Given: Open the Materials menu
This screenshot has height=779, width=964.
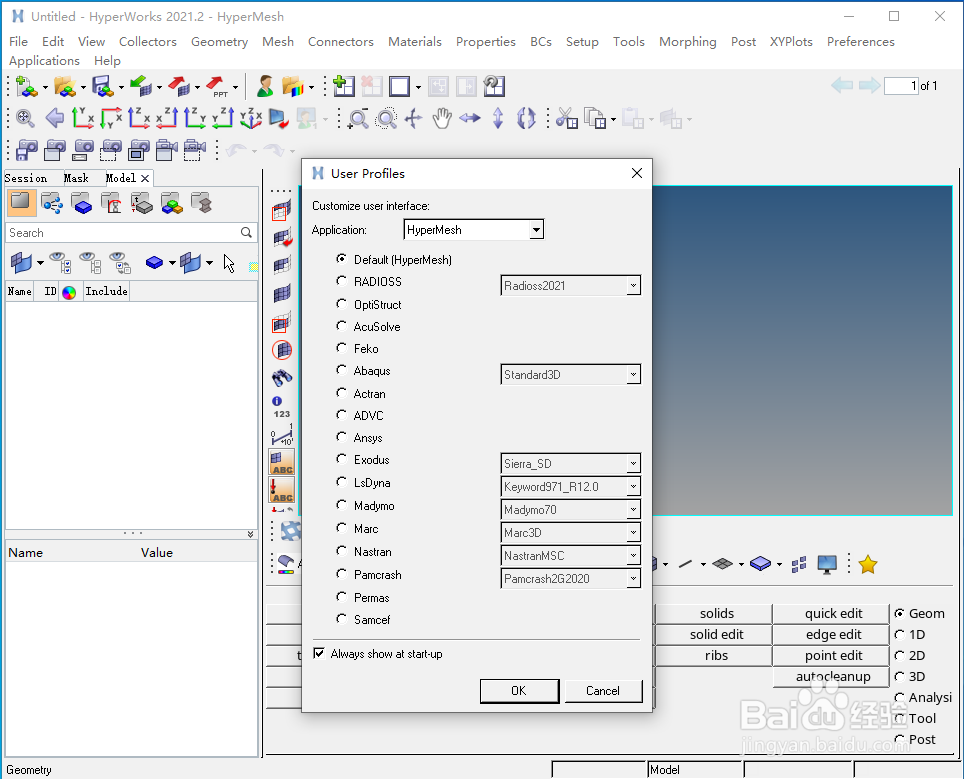Looking at the screenshot, I should (415, 42).
